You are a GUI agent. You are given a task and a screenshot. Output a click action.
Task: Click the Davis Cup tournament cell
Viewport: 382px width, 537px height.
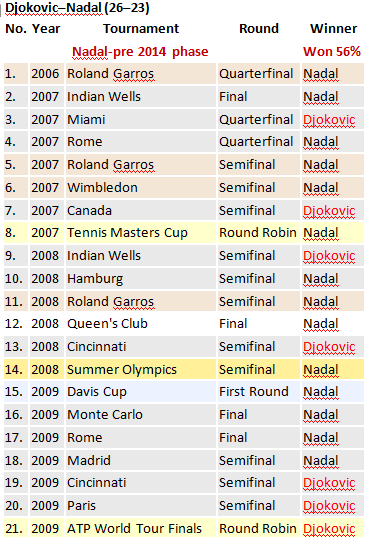click(x=141, y=392)
